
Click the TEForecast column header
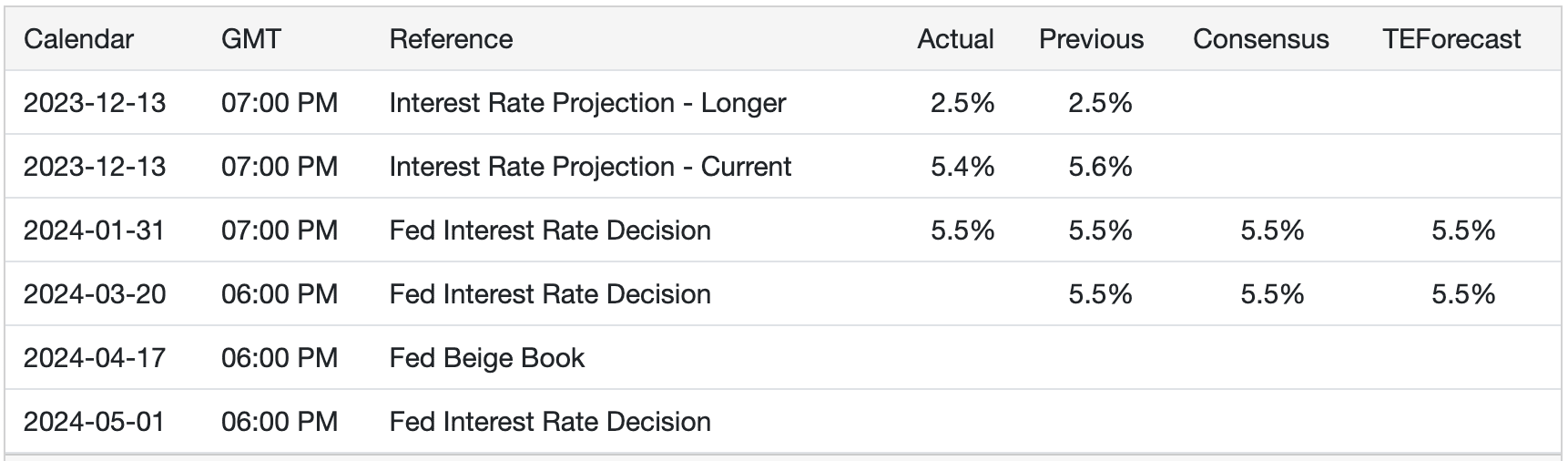[1451, 39]
